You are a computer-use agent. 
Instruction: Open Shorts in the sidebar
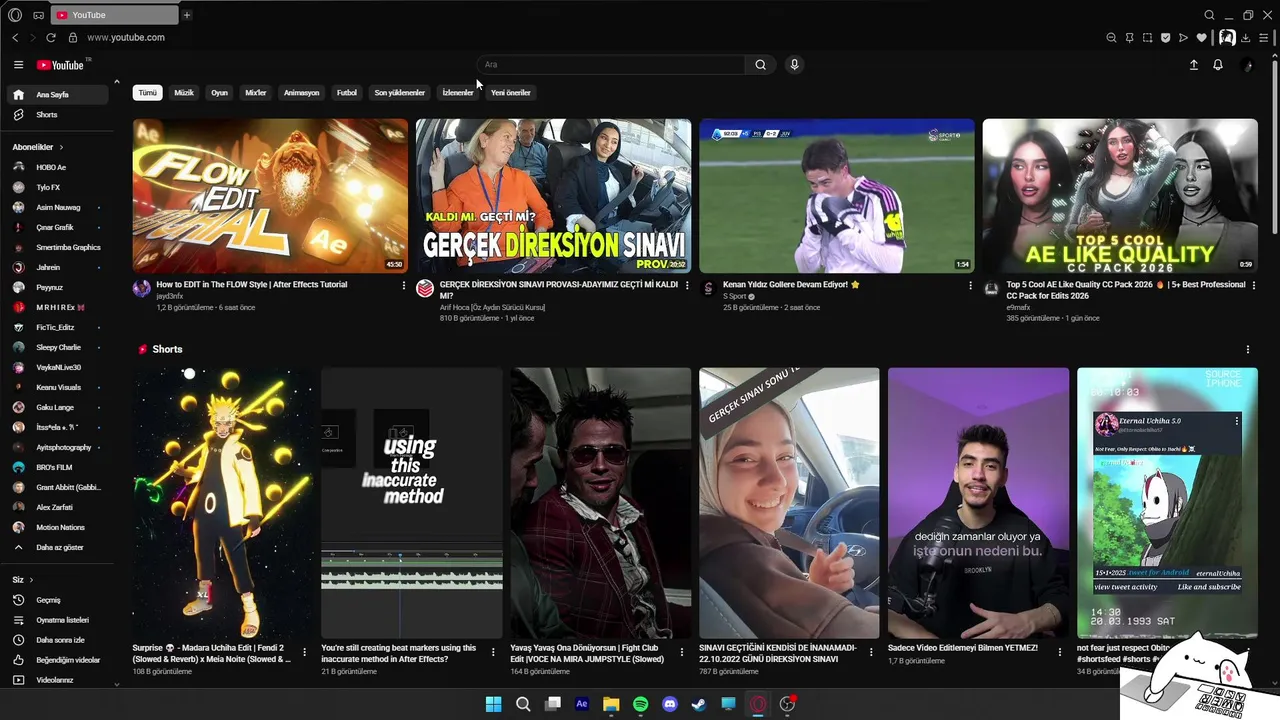coord(59,115)
